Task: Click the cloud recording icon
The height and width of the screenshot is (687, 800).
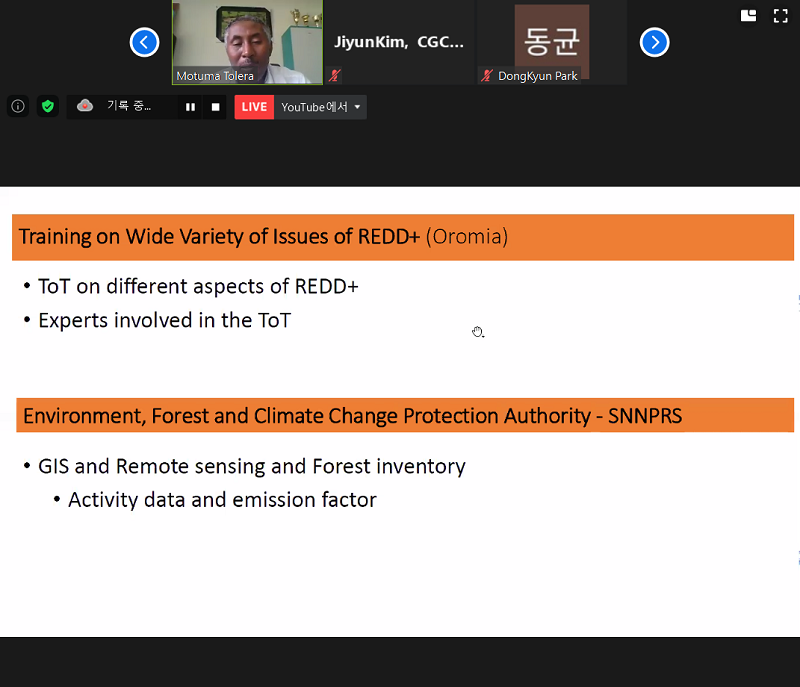Action: click(x=85, y=106)
